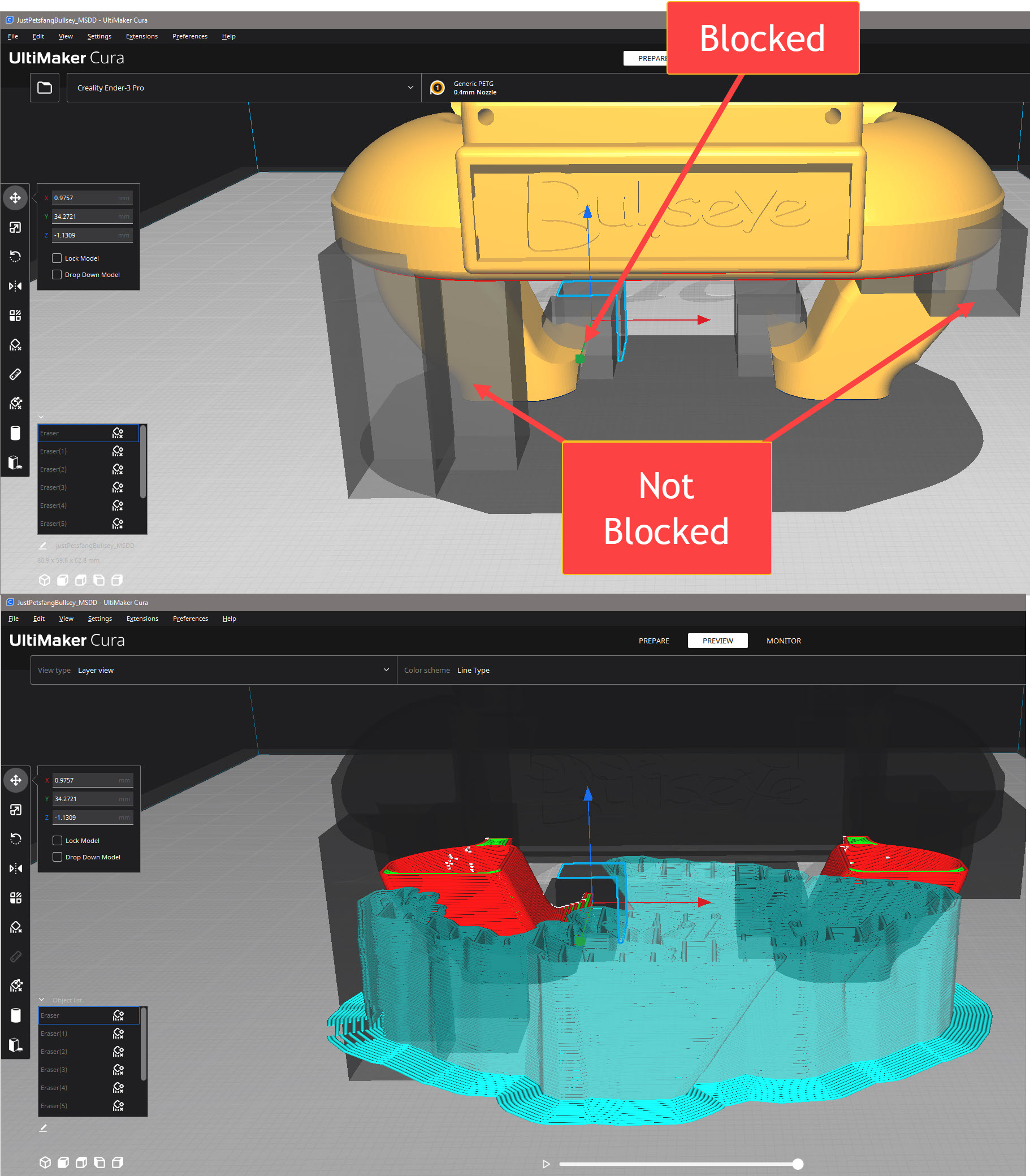Activate the Support Blocker tool
The width and height of the screenshot is (1030, 1176).
coord(15,344)
